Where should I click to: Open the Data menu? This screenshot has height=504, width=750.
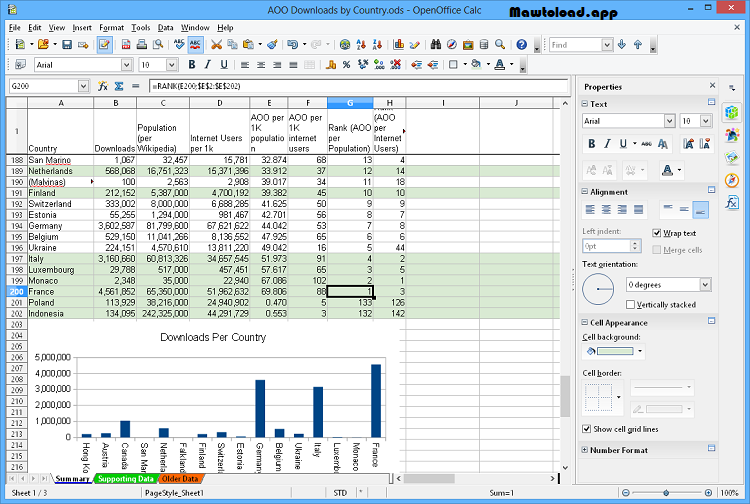(165, 28)
